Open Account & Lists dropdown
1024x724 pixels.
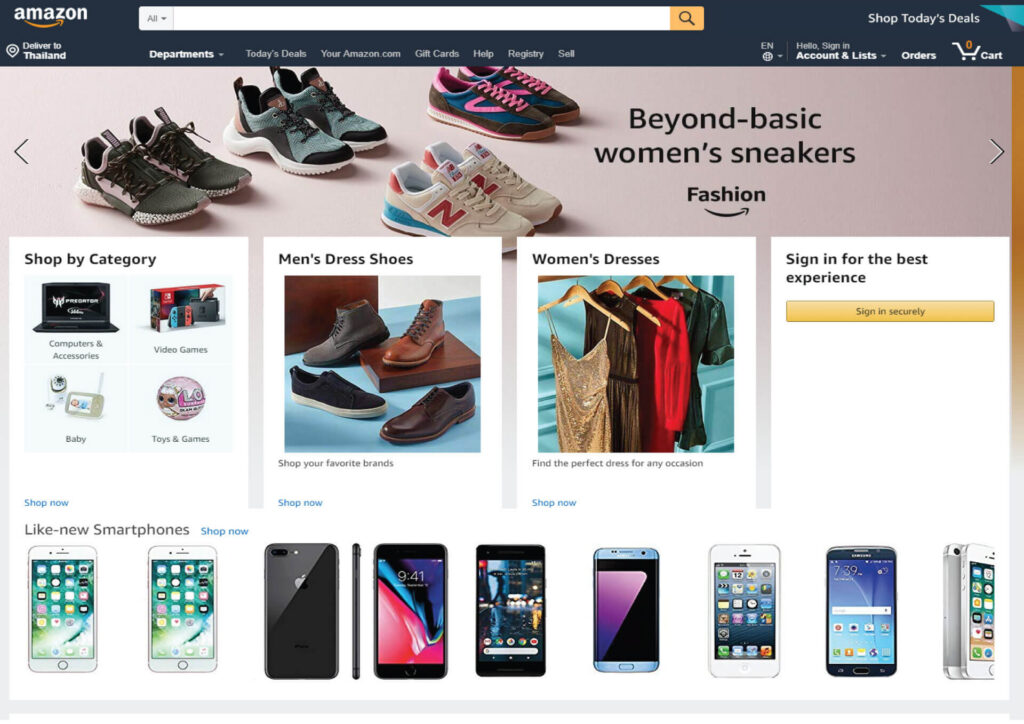[840, 51]
